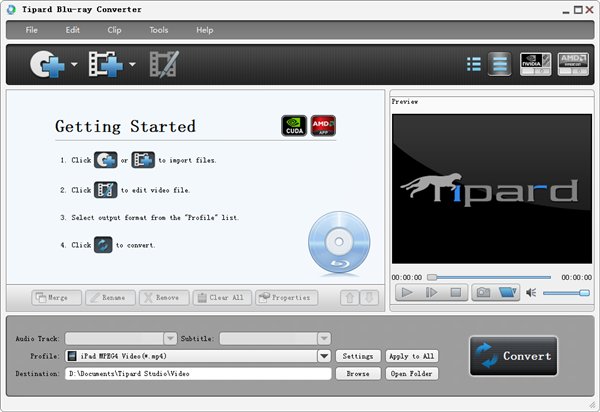Open the Add Video dropdown arrow
Image resolution: width=600 pixels, height=412 pixels.
point(132,64)
